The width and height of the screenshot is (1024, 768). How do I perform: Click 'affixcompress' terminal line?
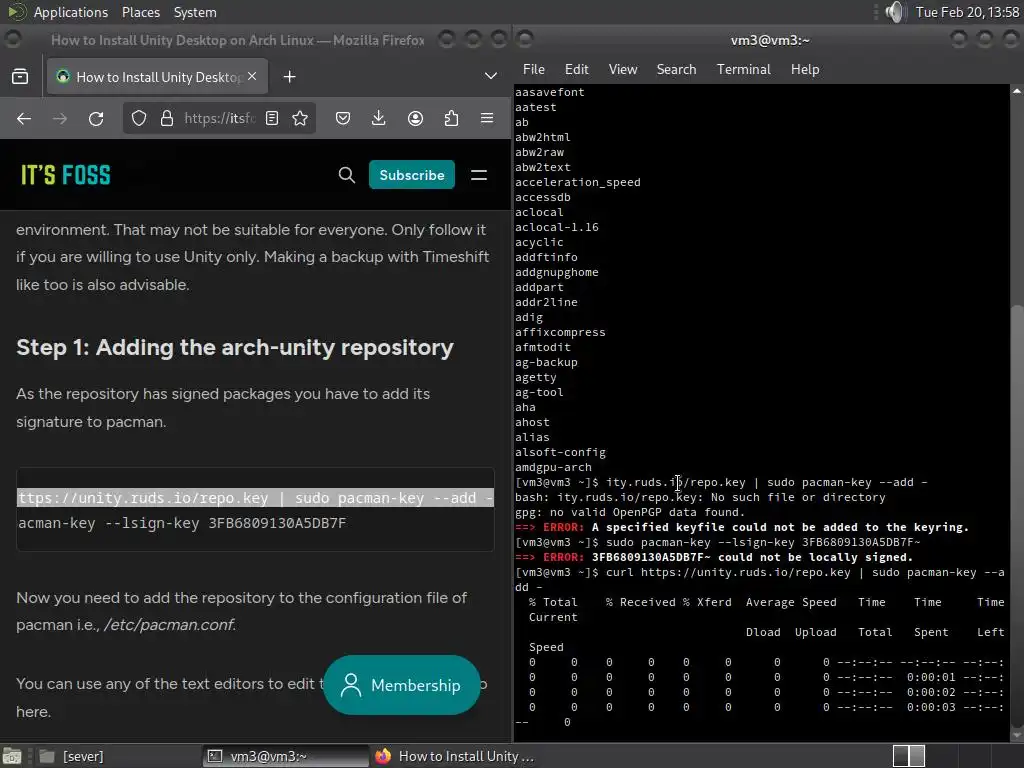click(560, 332)
